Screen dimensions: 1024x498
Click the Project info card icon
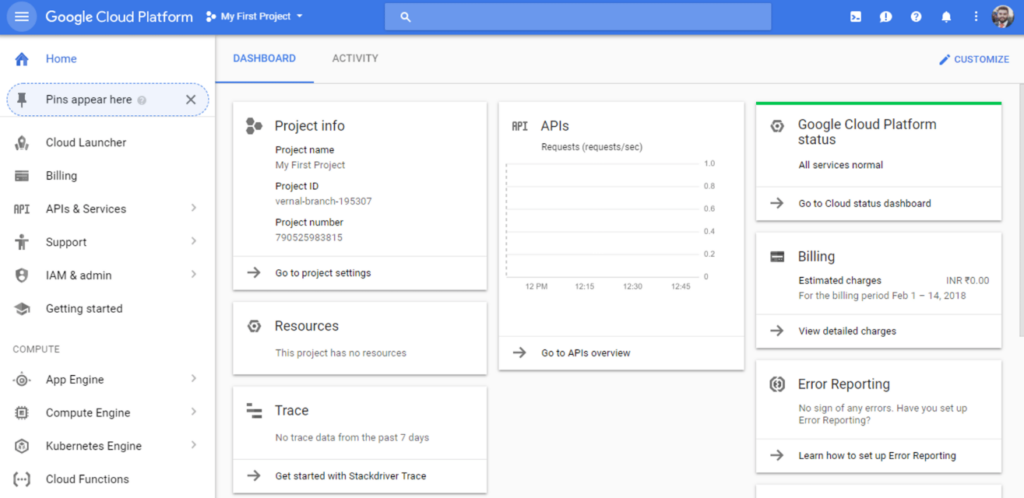254,126
